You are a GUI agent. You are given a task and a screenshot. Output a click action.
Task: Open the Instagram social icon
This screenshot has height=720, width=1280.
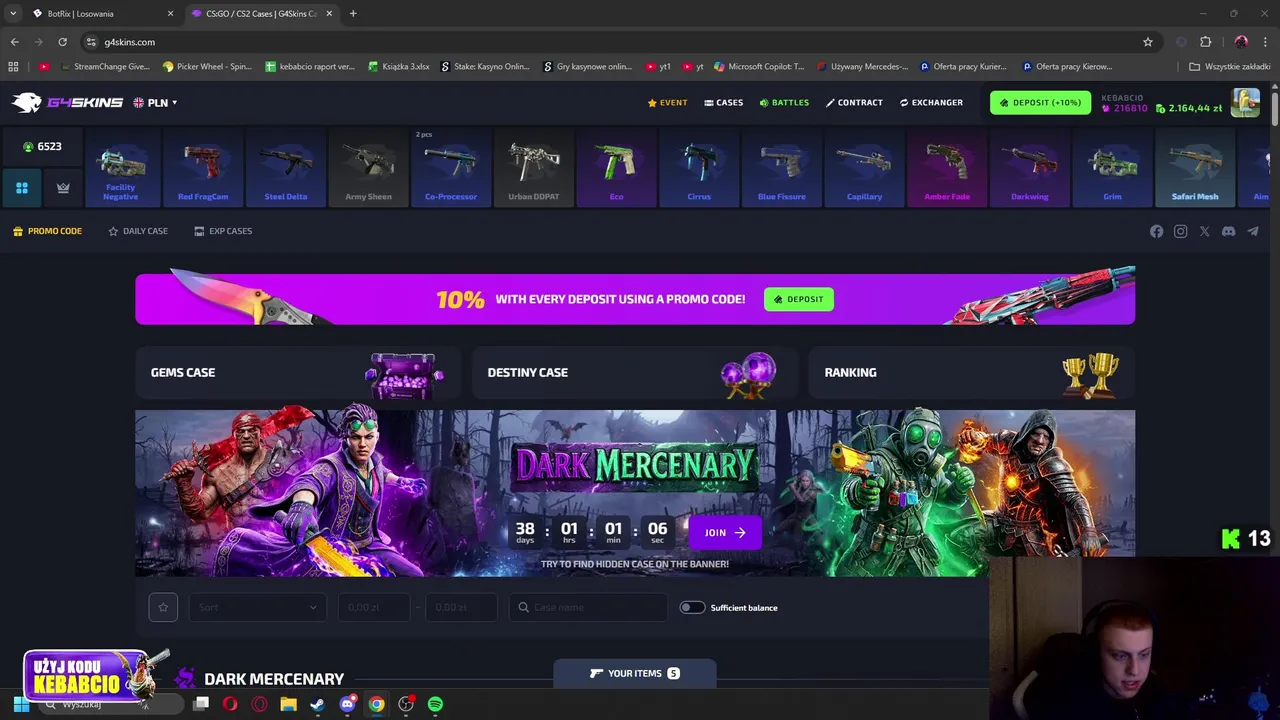1180,231
